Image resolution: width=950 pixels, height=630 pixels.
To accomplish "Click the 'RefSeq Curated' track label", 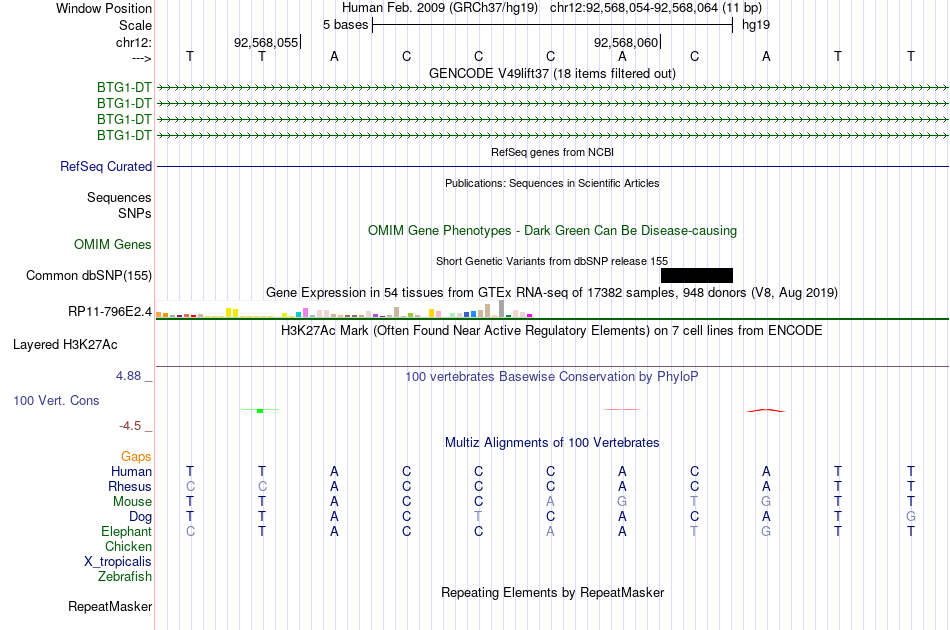I will tap(106, 167).
